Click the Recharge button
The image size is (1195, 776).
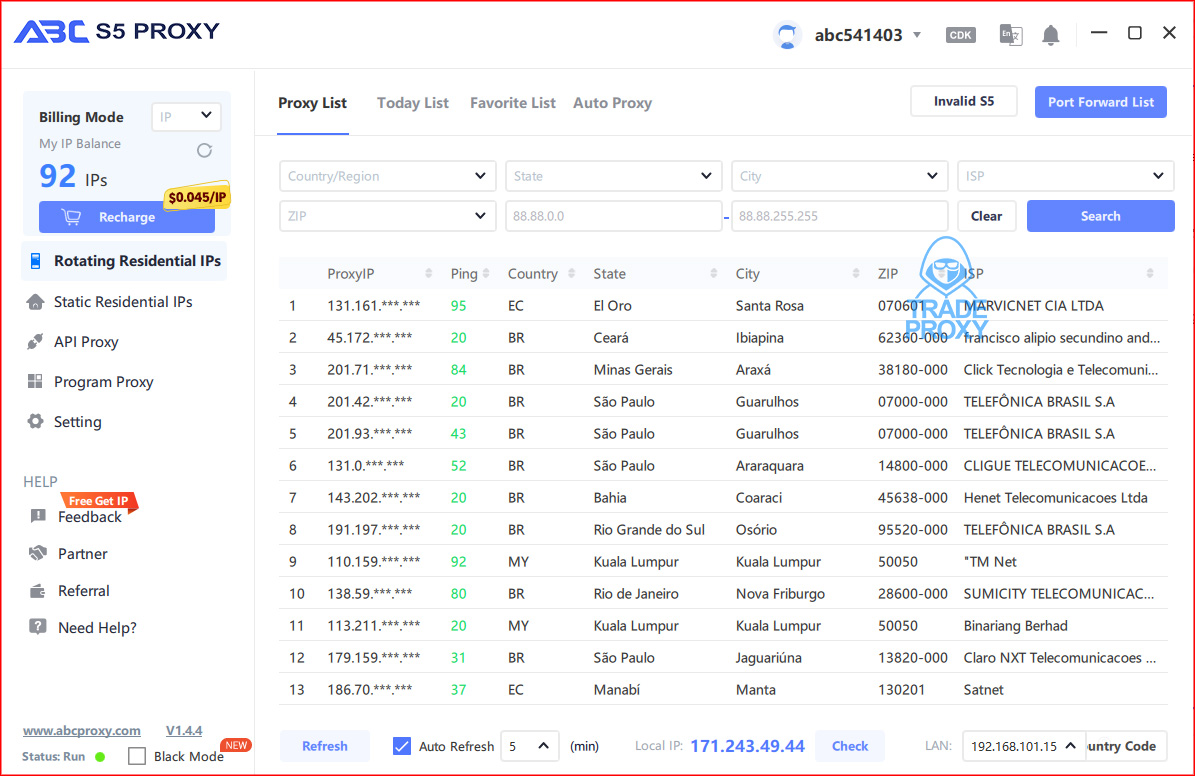pyautogui.click(x=127, y=217)
